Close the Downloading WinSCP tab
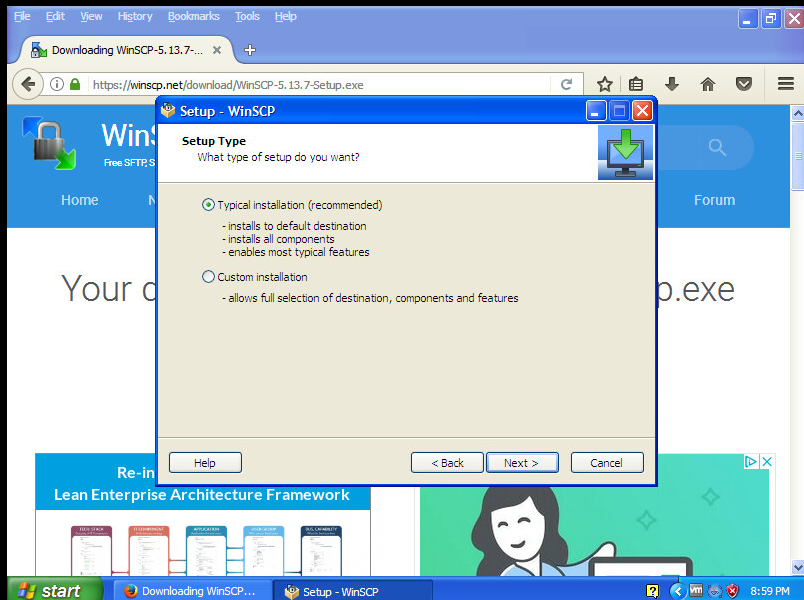Image resolution: width=804 pixels, height=600 pixels. [217, 50]
